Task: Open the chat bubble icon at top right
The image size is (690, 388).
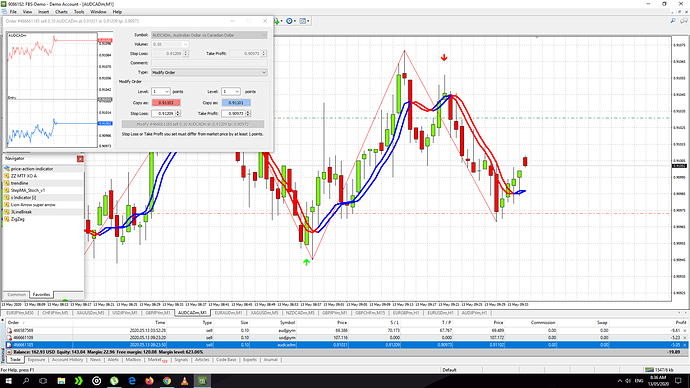Action: pos(684,21)
